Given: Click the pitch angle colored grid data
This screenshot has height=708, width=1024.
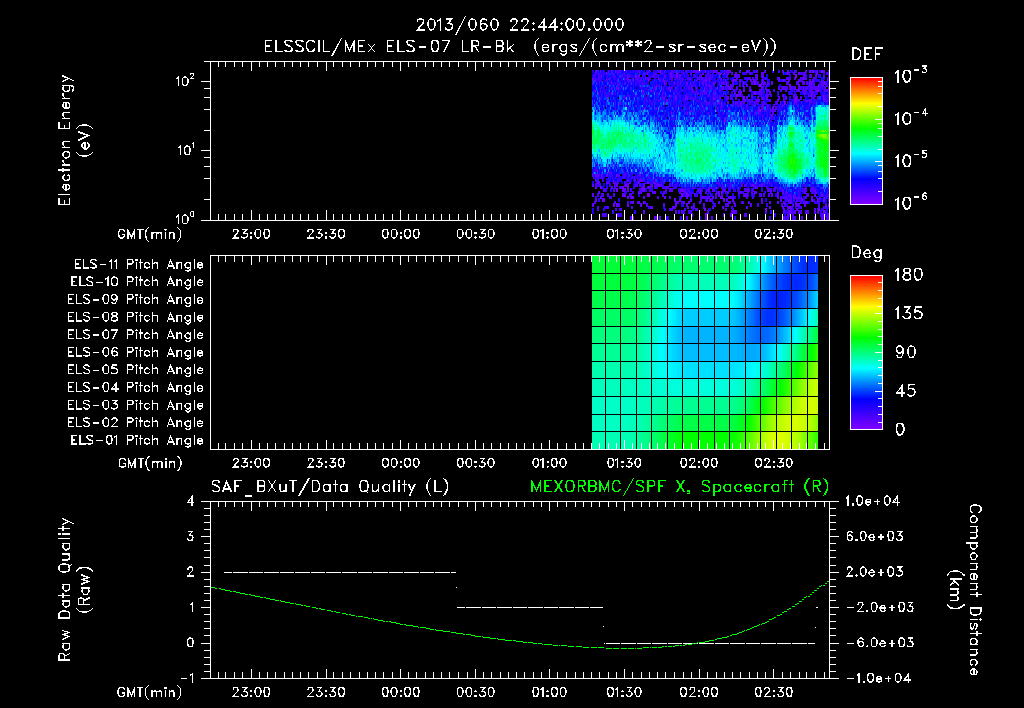Looking at the screenshot, I should coord(705,352).
